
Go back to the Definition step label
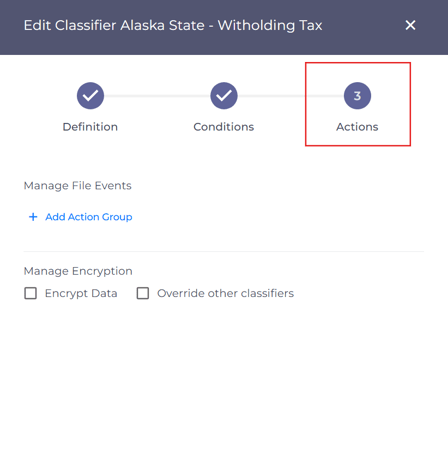90,127
